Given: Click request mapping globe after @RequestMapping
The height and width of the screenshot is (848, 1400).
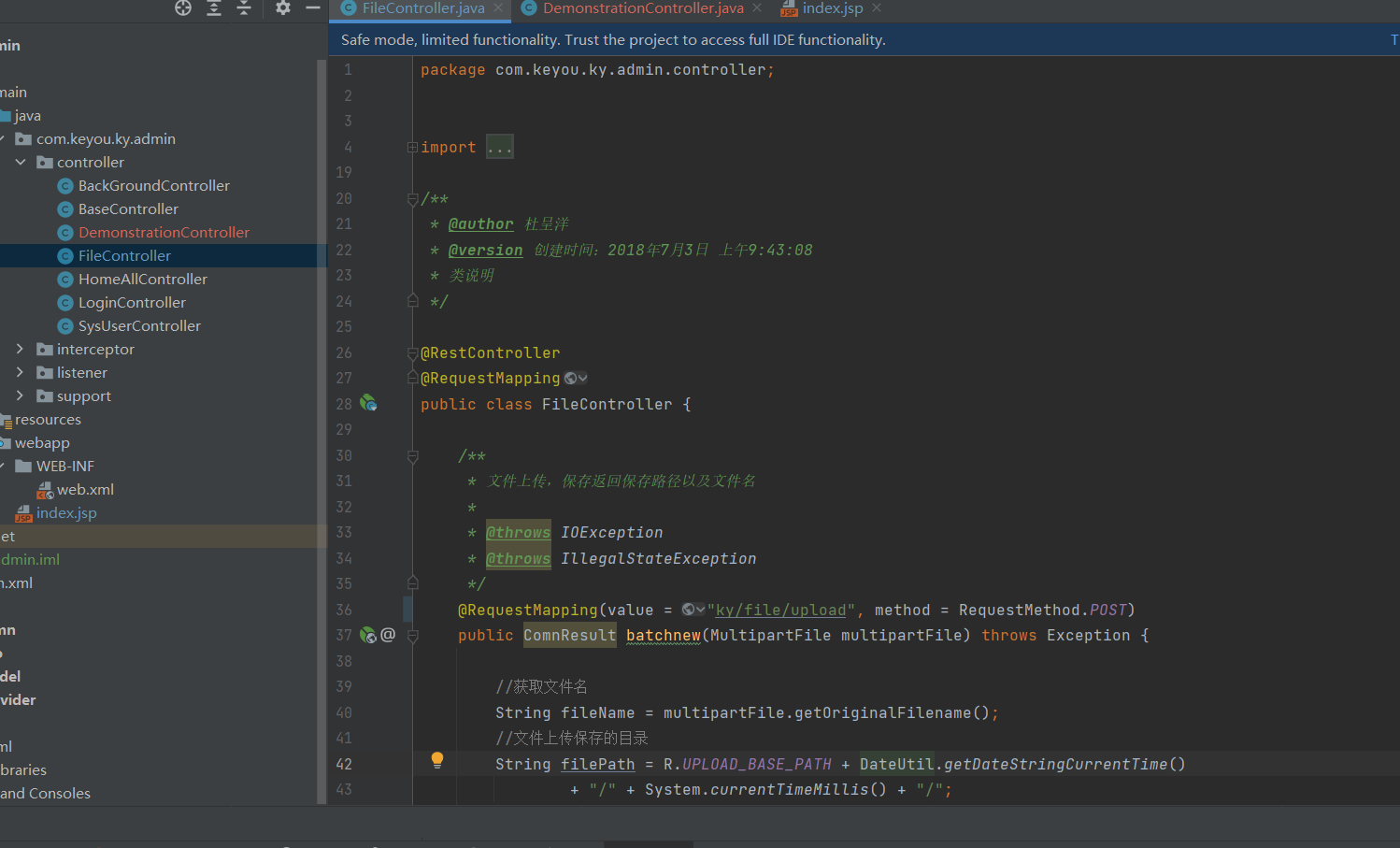Looking at the screenshot, I should tap(570, 378).
